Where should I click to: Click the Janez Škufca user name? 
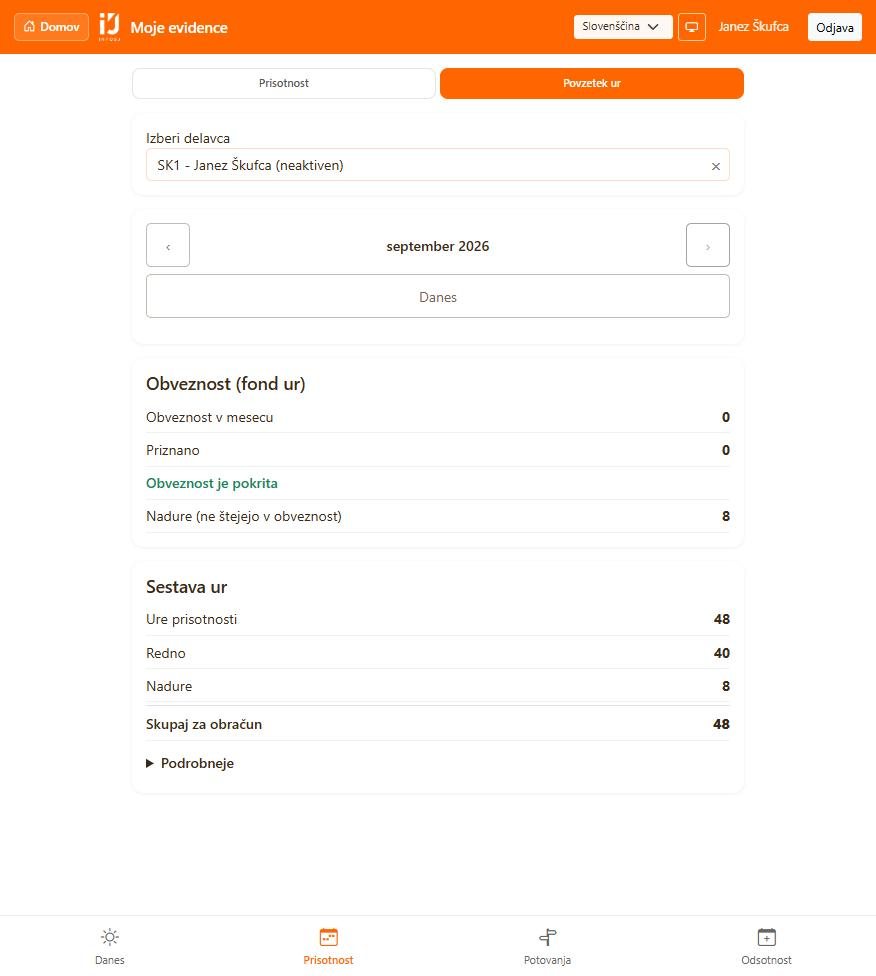753,27
